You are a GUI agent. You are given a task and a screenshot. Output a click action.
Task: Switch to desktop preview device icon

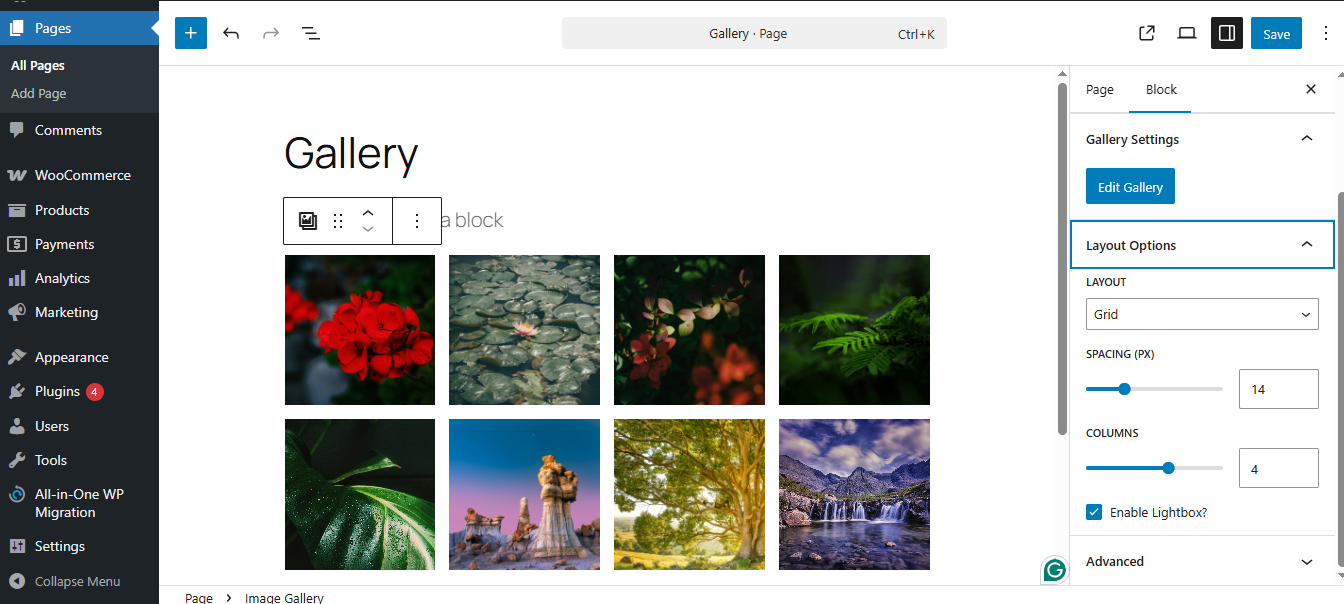1187,33
